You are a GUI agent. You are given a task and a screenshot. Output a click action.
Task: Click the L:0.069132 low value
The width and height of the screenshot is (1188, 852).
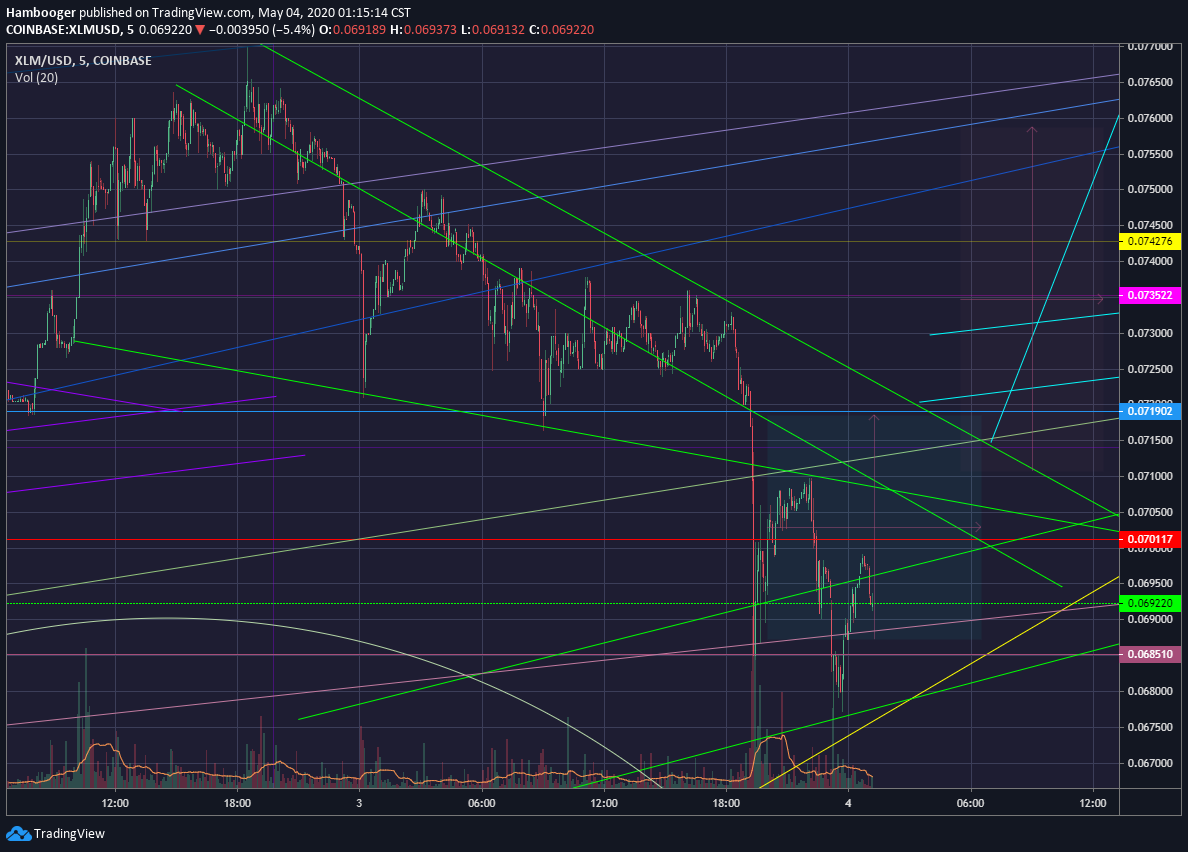[492, 30]
